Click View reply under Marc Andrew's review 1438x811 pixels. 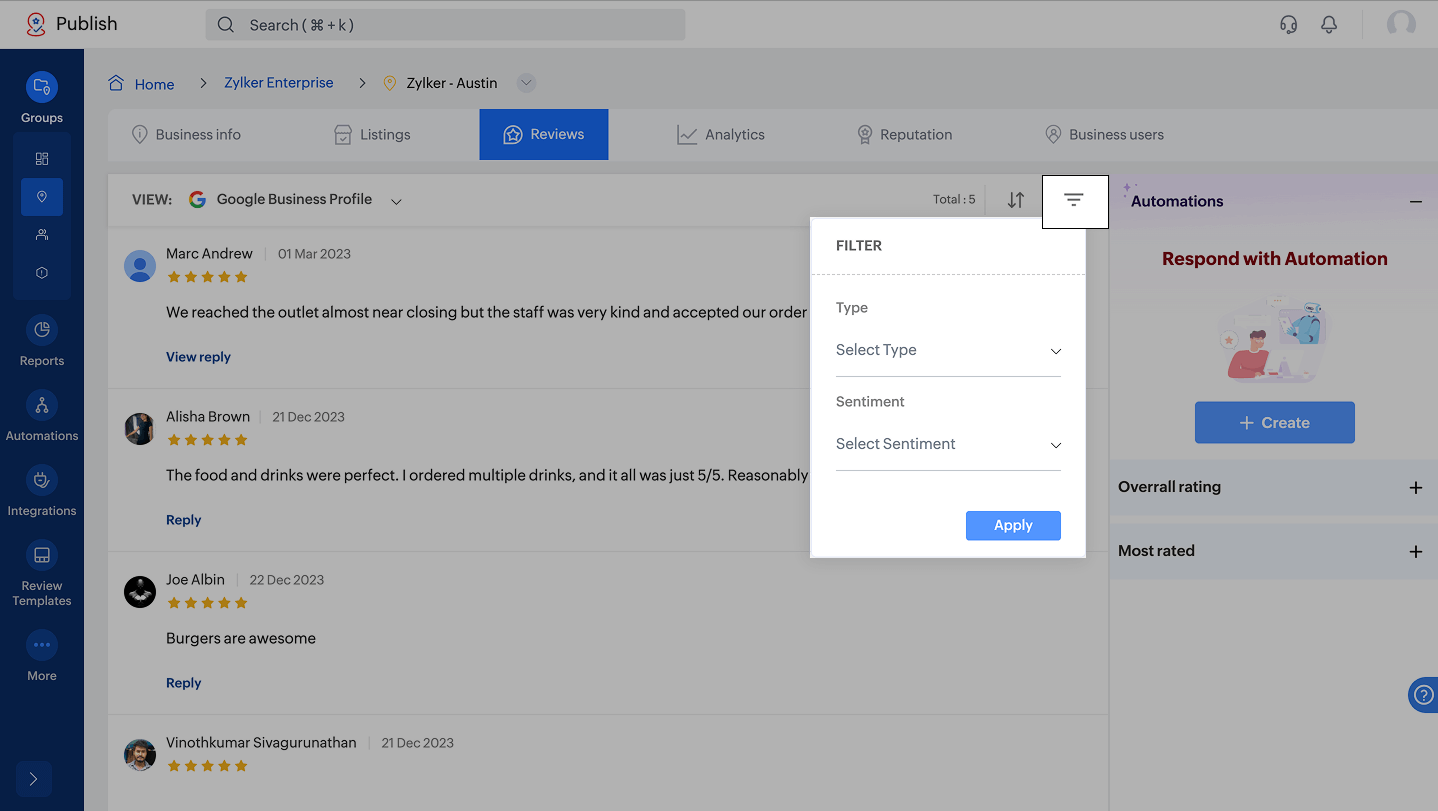click(x=198, y=357)
